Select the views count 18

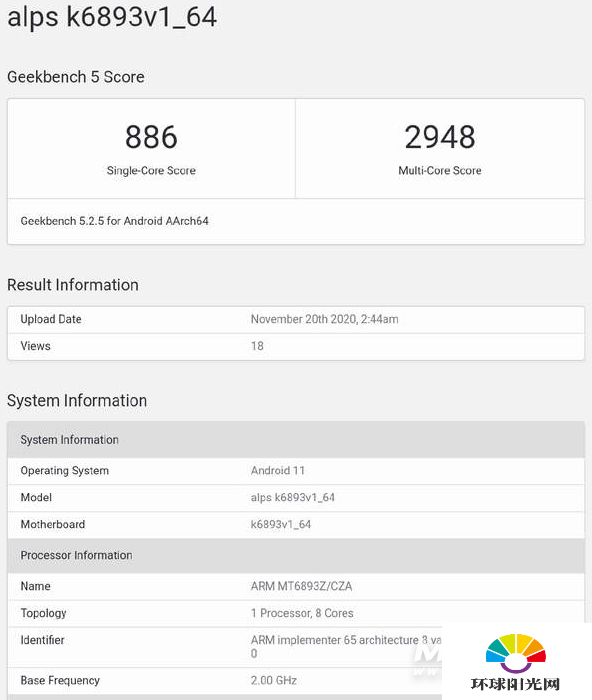coord(257,346)
